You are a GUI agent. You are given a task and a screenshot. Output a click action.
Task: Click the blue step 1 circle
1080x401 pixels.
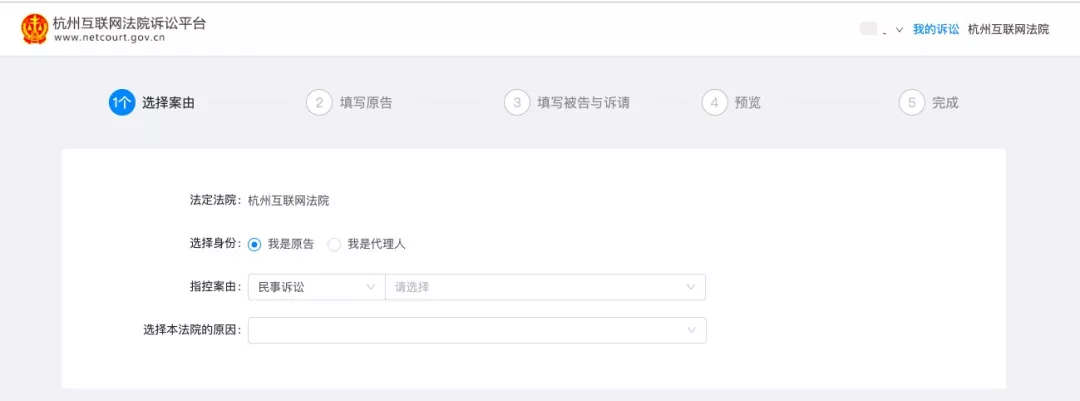coord(122,102)
